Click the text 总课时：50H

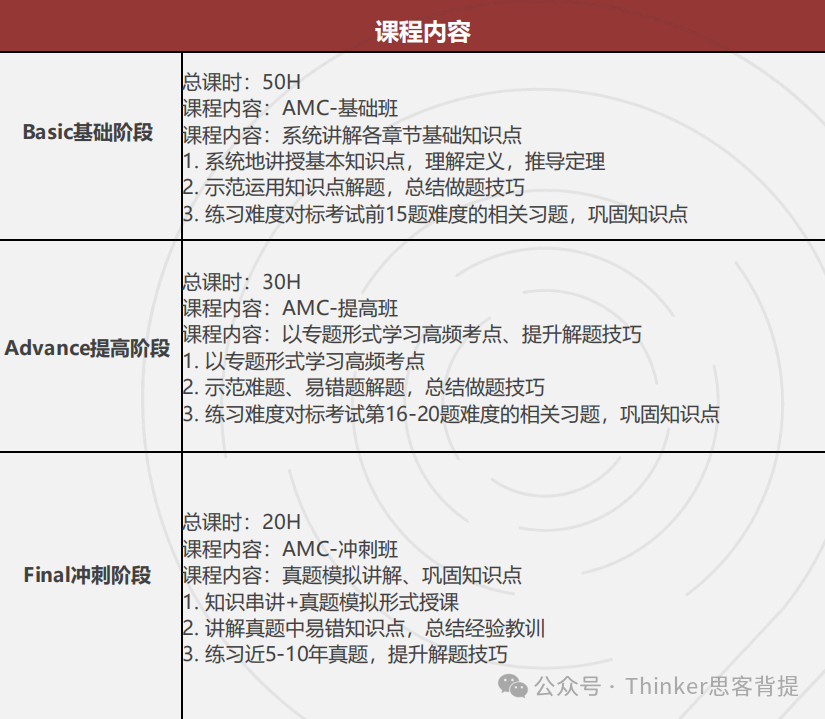coord(242,82)
